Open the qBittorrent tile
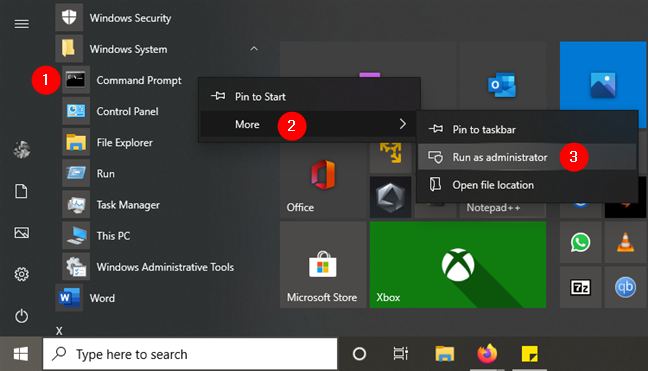The height and width of the screenshot is (371, 648). 625,287
